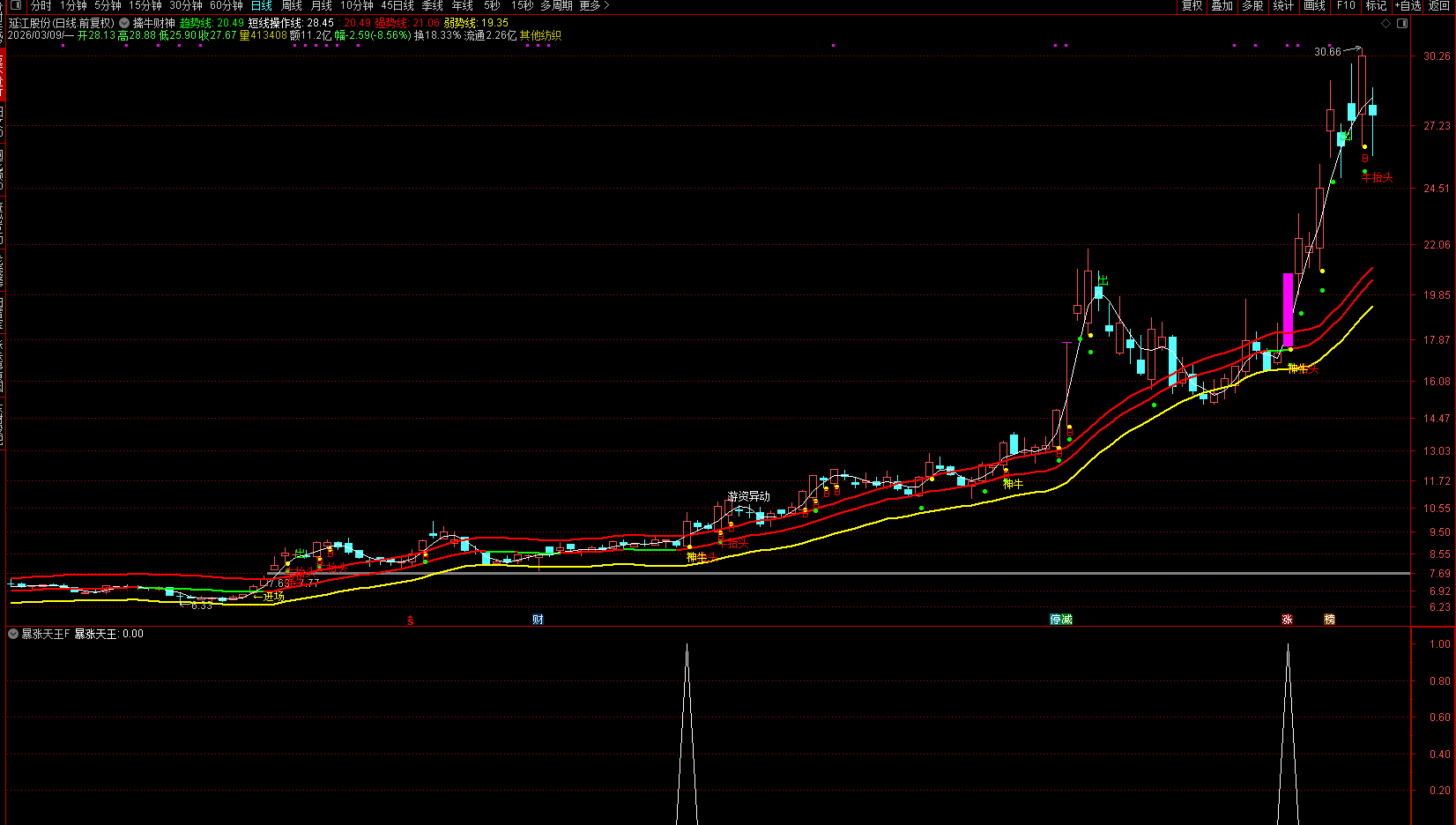Click the 停减 event marker badge
The height and width of the screenshot is (825, 1456).
[1061, 620]
